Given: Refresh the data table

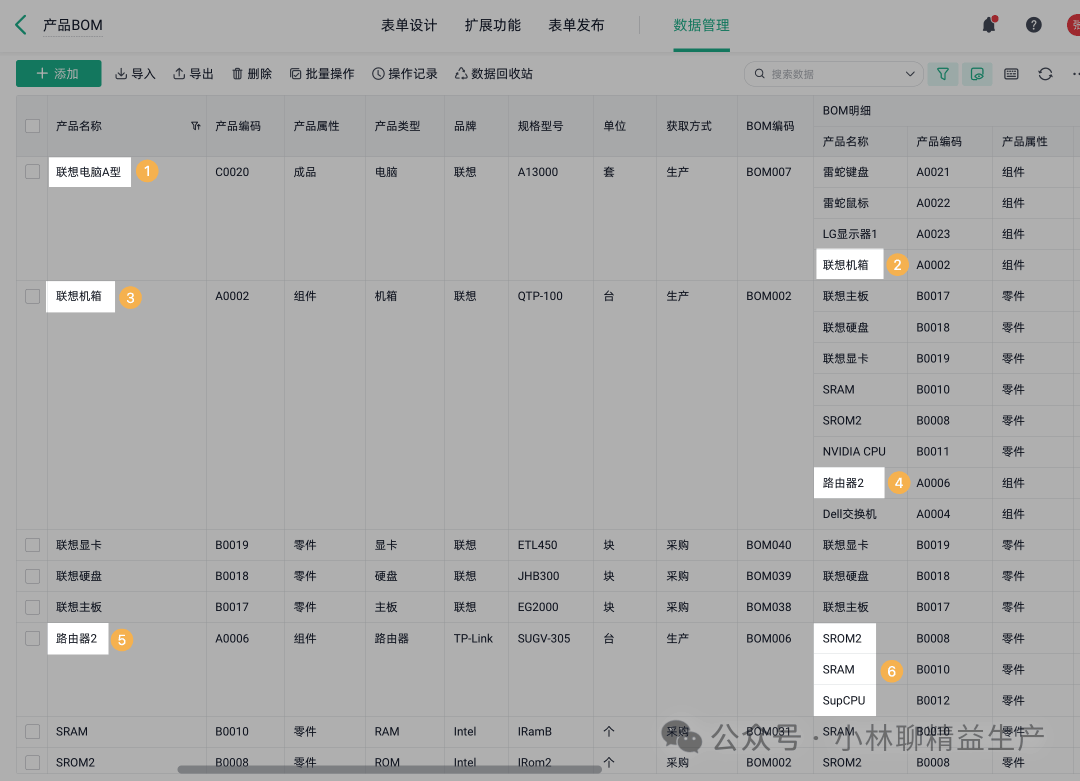Looking at the screenshot, I should pos(1045,74).
